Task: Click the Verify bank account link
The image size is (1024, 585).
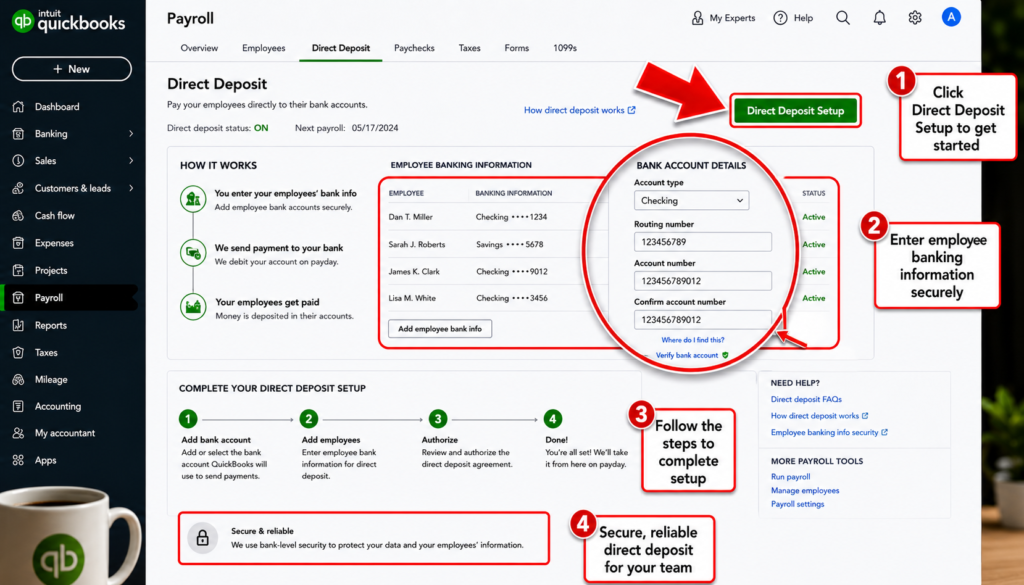Action: 692,355
